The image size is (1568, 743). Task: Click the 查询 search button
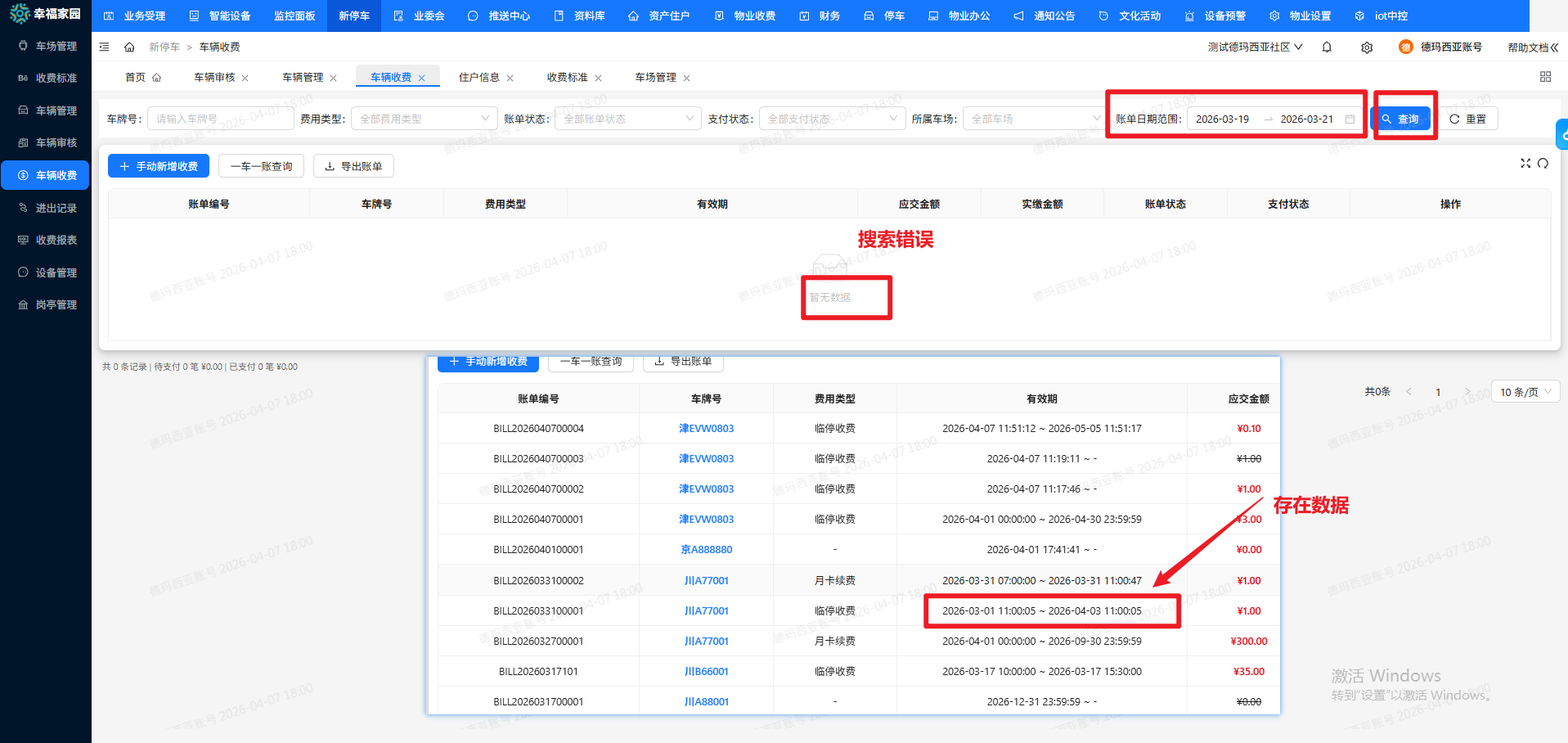click(x=1400, y=119)
